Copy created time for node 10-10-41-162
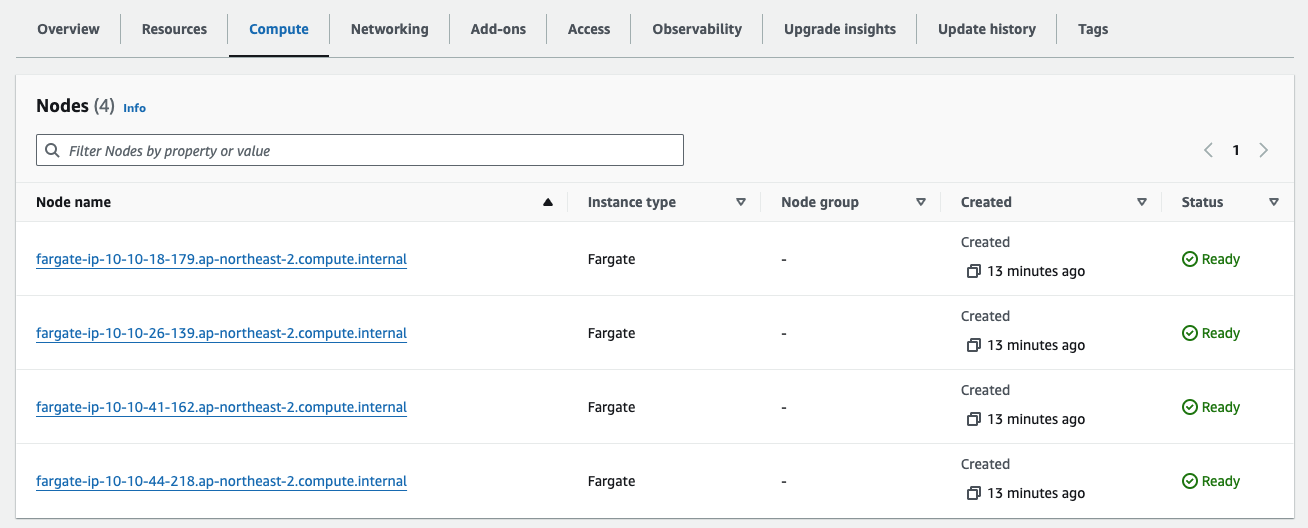The width and height of the screenshot is (1308, 528). [x=974, y=420]
